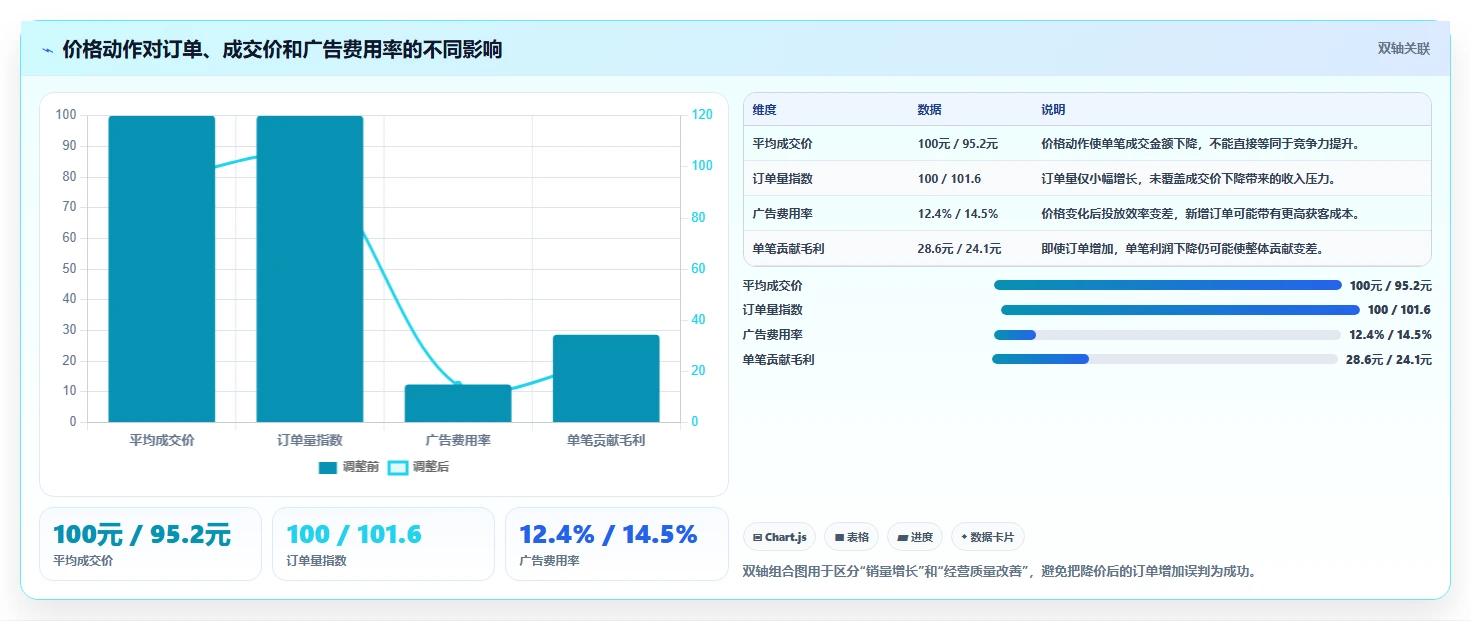
Task: Click table value 100元 / 95.2元
Action: tap(957, 143)
